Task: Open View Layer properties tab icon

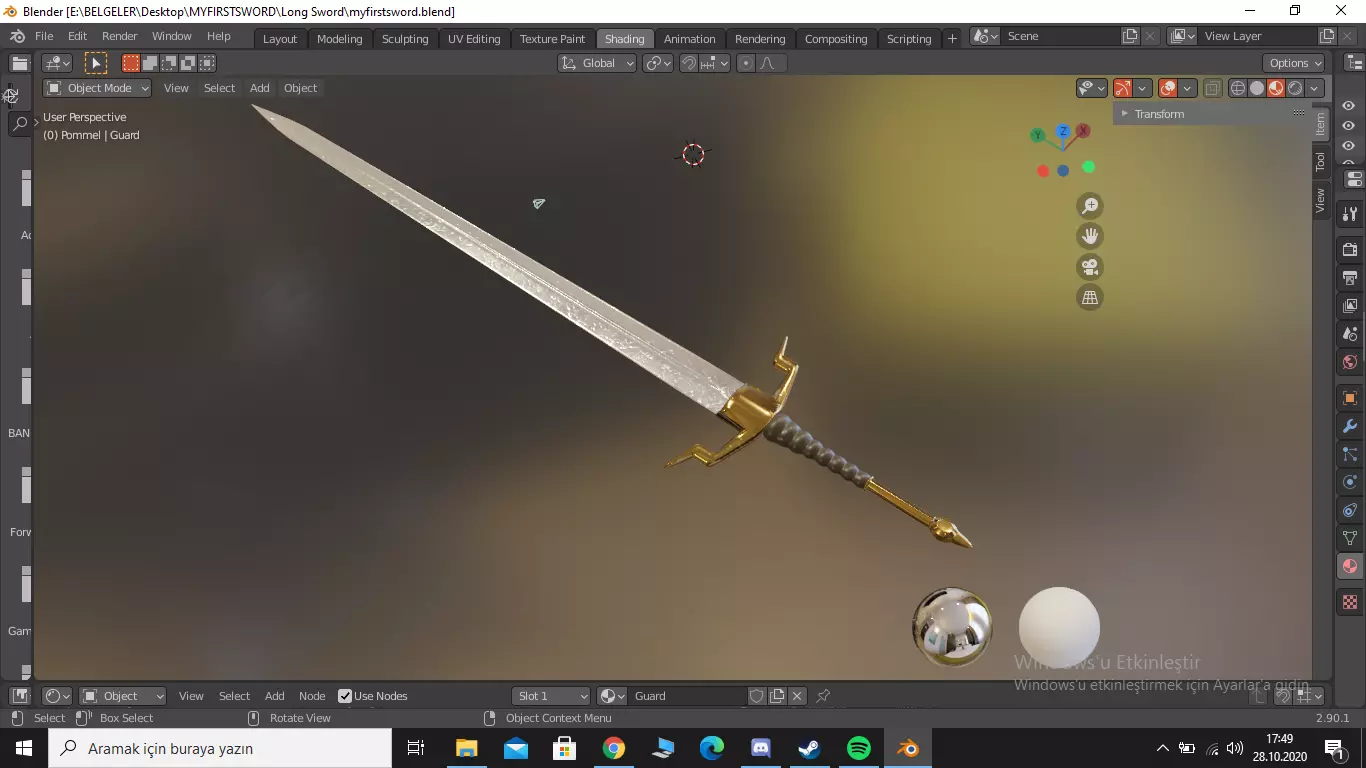Action: click(1350, 305)
